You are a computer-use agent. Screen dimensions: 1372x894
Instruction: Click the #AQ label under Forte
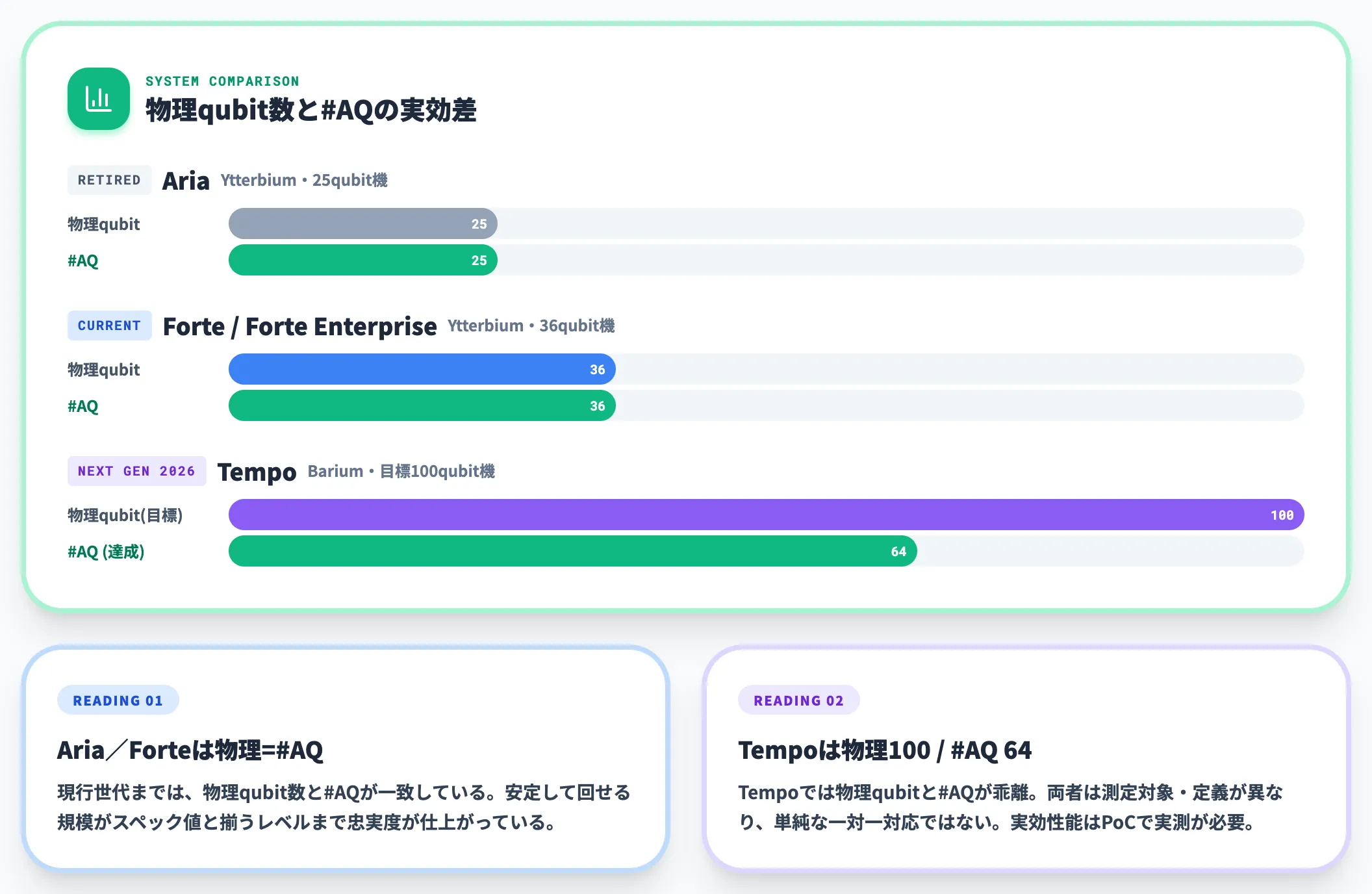click(83, 406)
